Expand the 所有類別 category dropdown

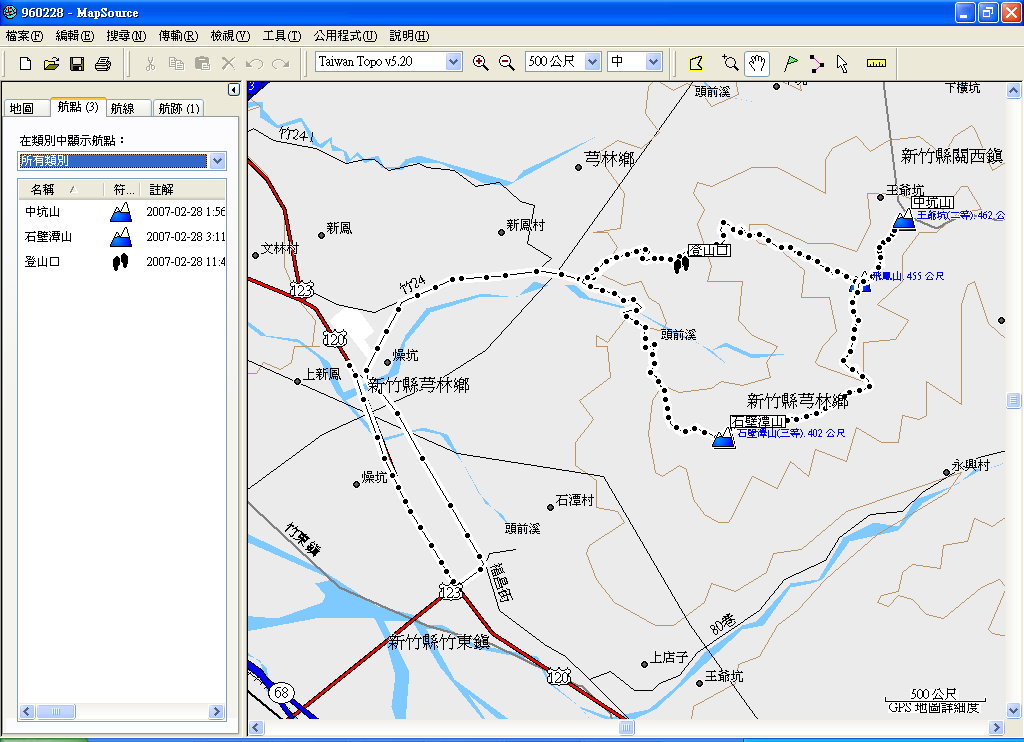tap(217, 161)
